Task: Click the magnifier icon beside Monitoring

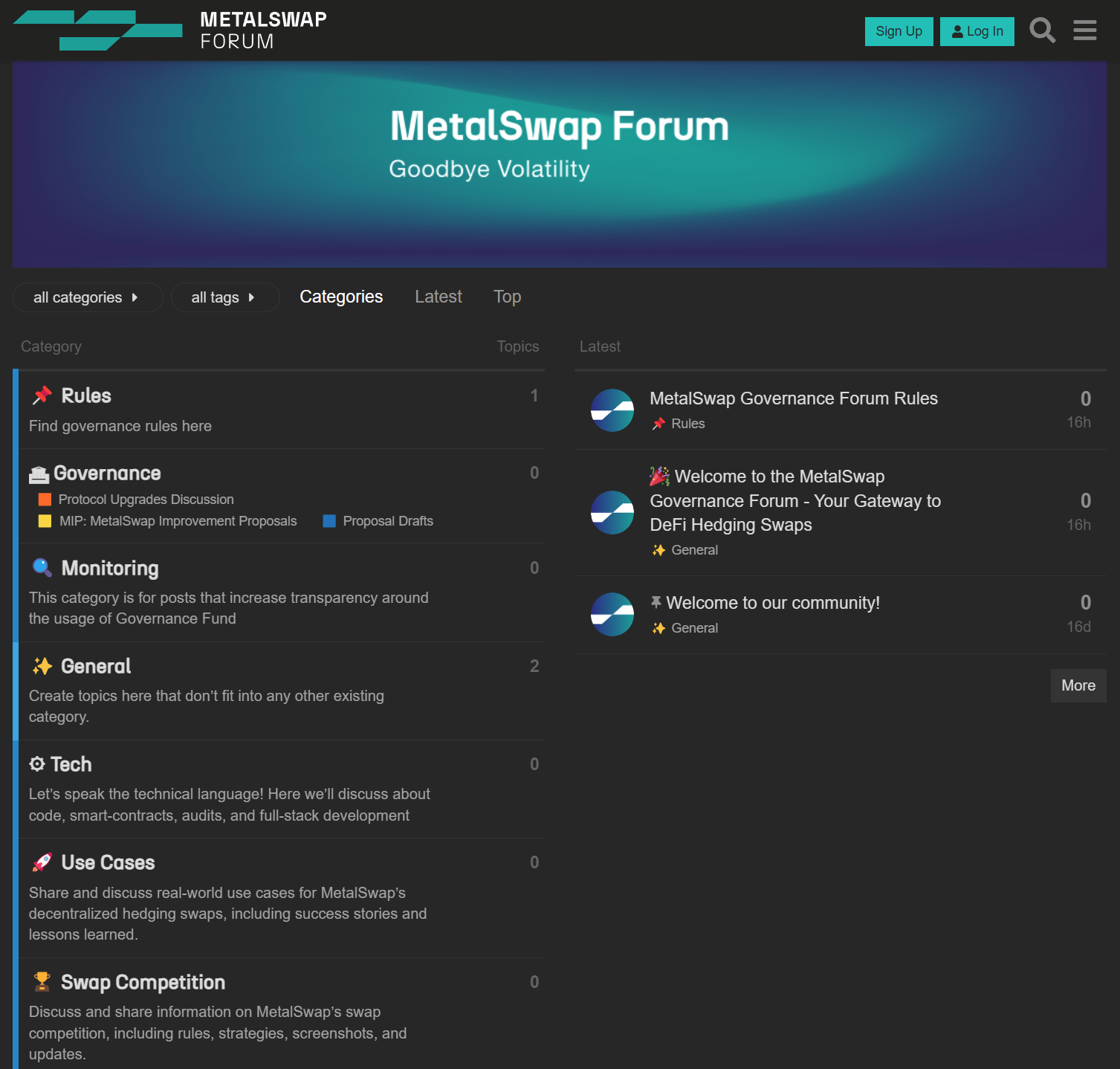Action: 42,568
